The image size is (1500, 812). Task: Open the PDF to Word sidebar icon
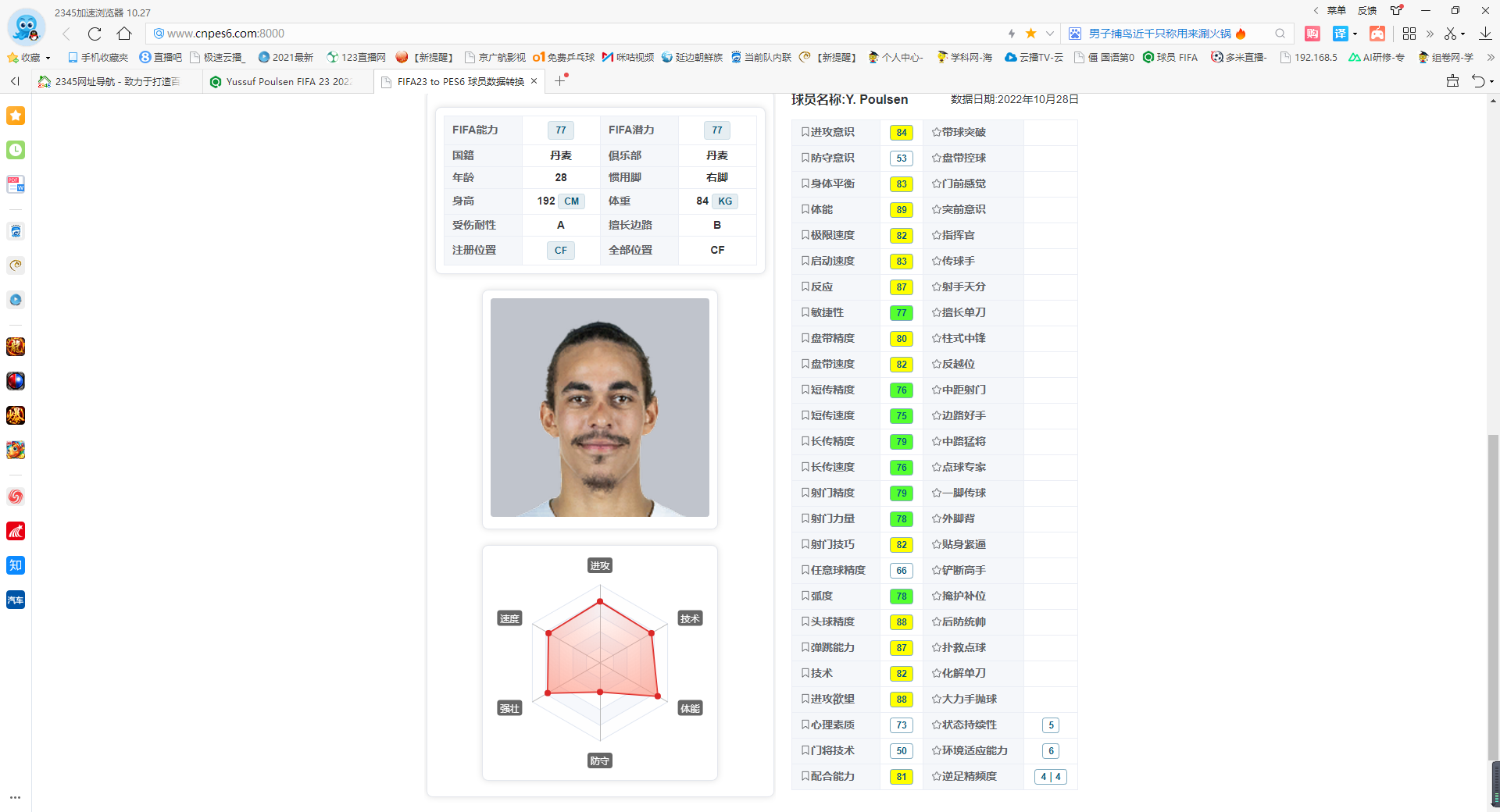point(16,184)
